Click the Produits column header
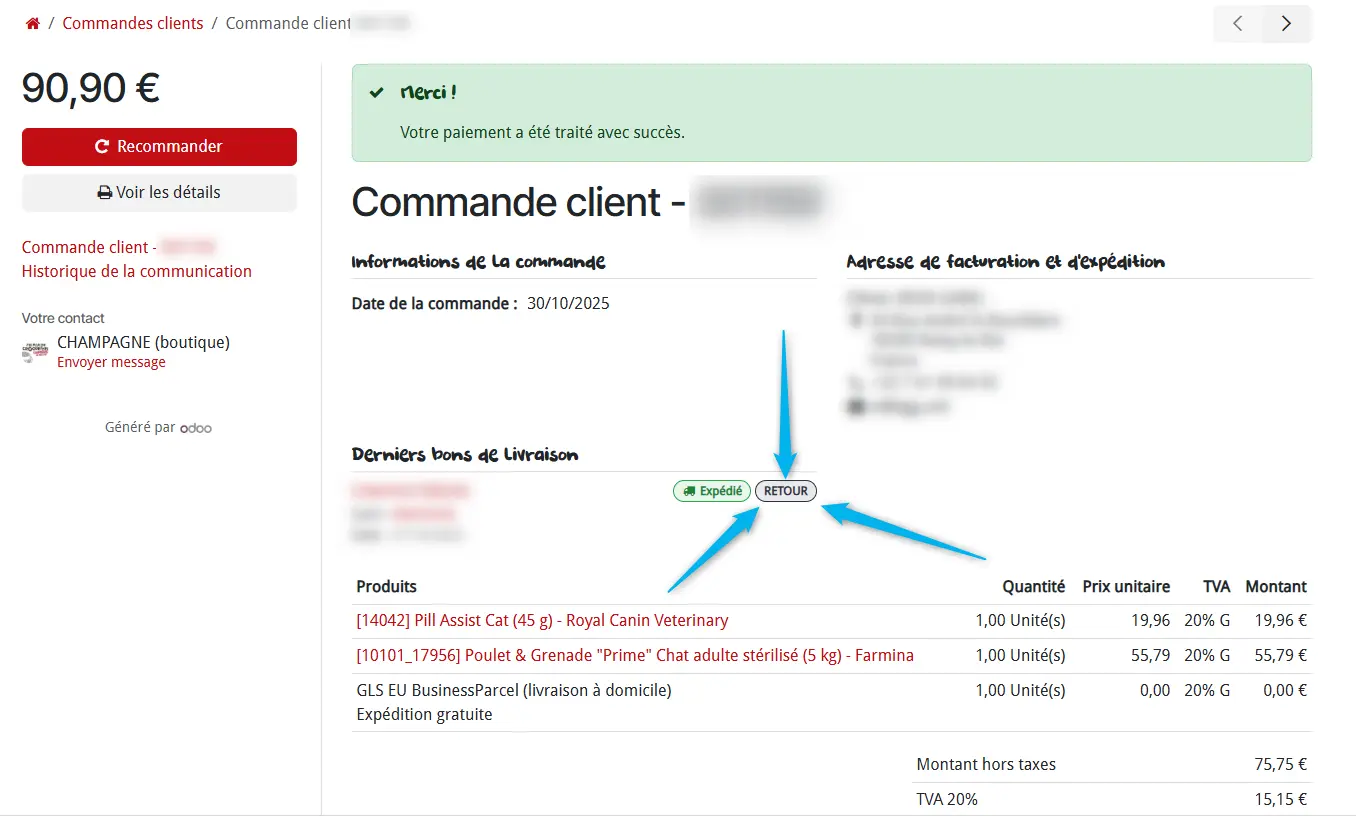The width and height of the screenshot is (1356, 816). (x=386, y=586)
